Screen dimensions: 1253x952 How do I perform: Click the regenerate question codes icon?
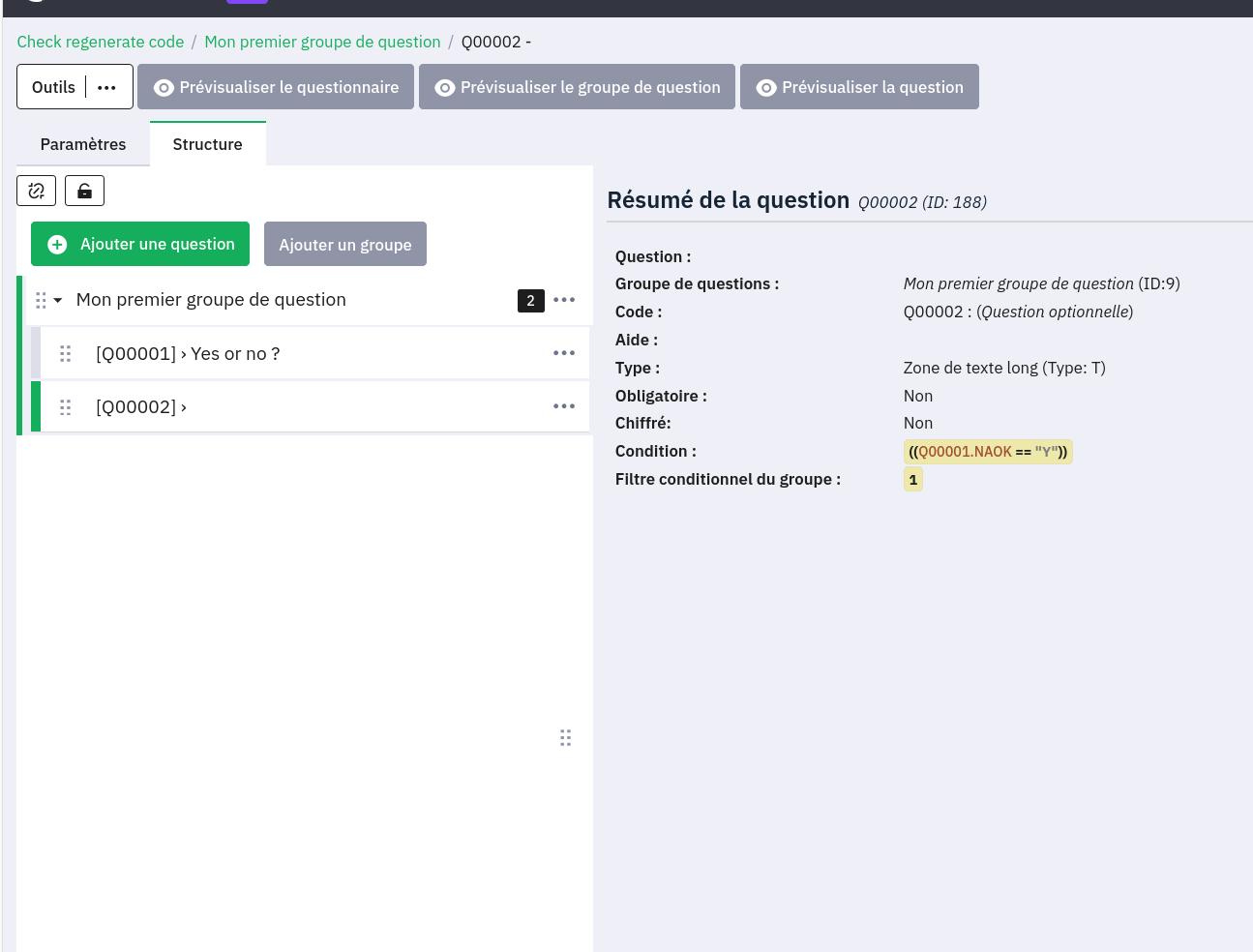click(37, 191)
